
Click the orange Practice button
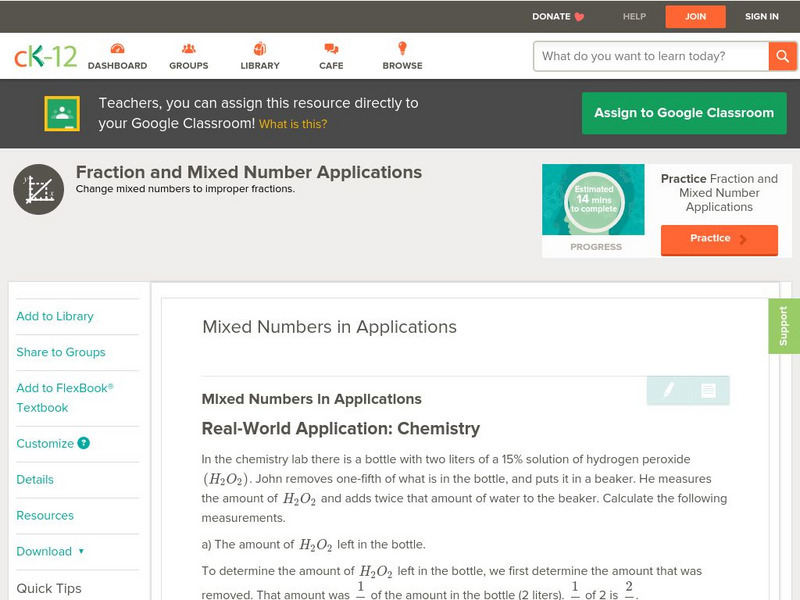(x=718, y=239)
